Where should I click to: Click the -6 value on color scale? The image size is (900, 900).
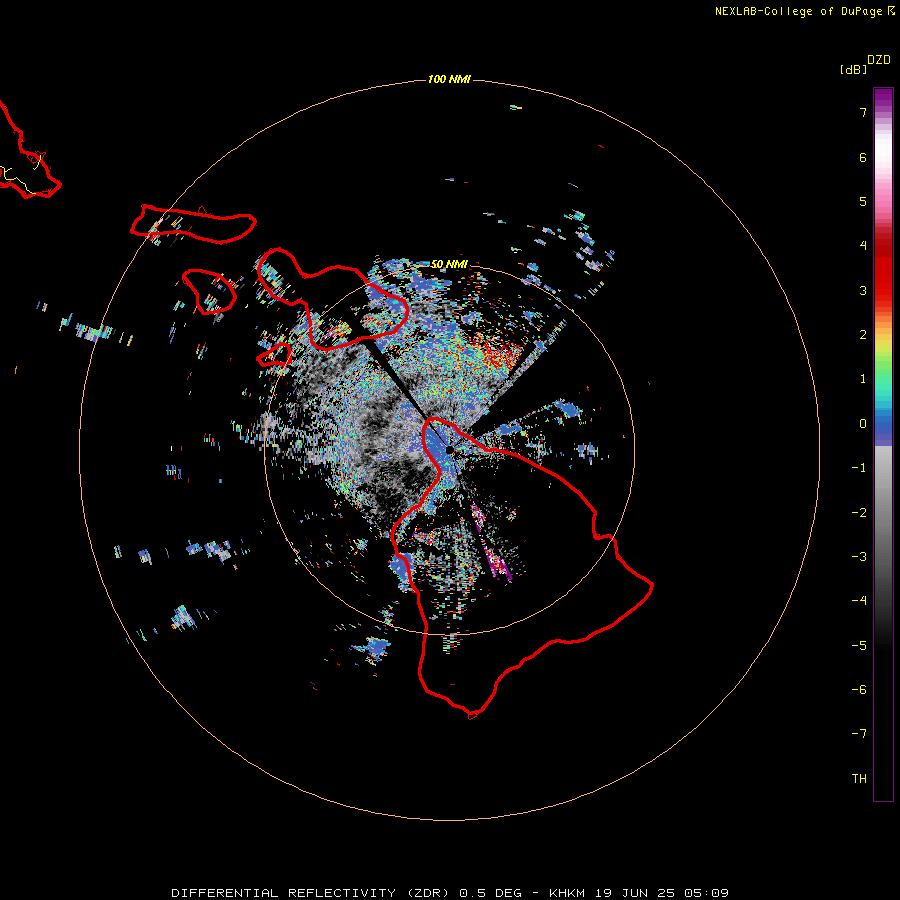point(859,690)
